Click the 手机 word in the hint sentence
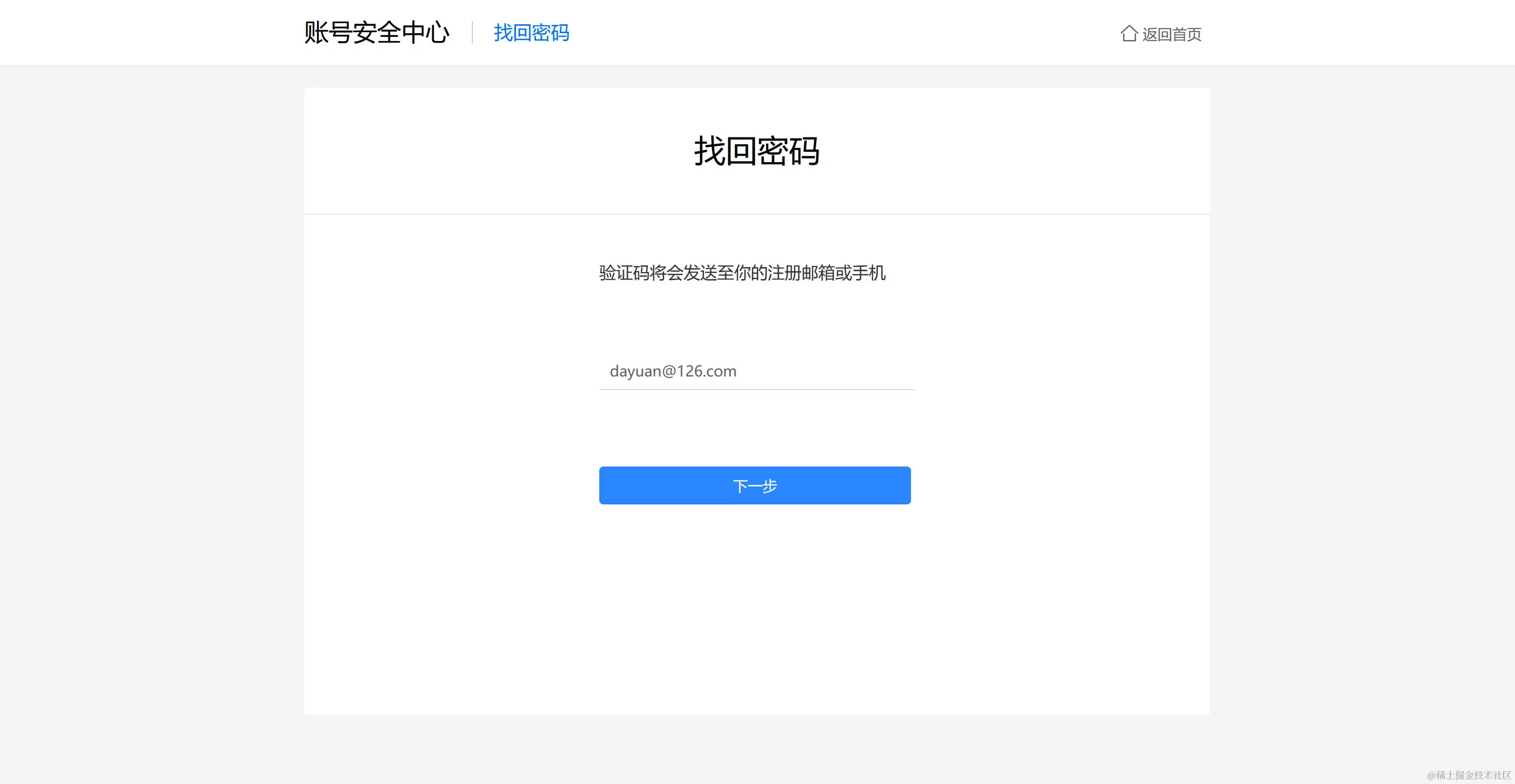This screenshot has width=1515, height=784. (869, 273)
